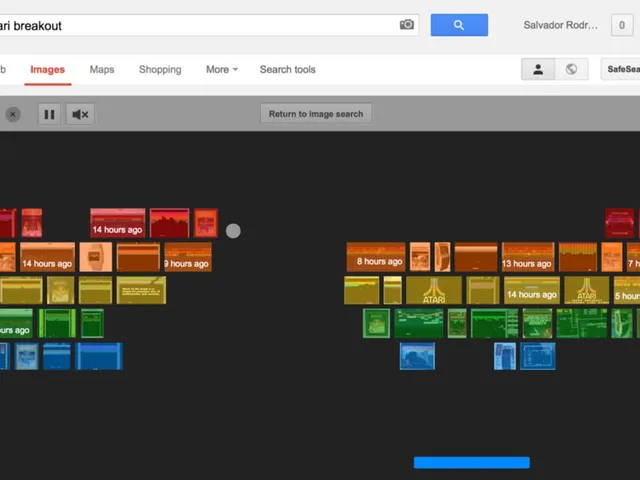
Task: Expand the More dropdown menu
Action: pyautogui.click(x=222, y=69)
